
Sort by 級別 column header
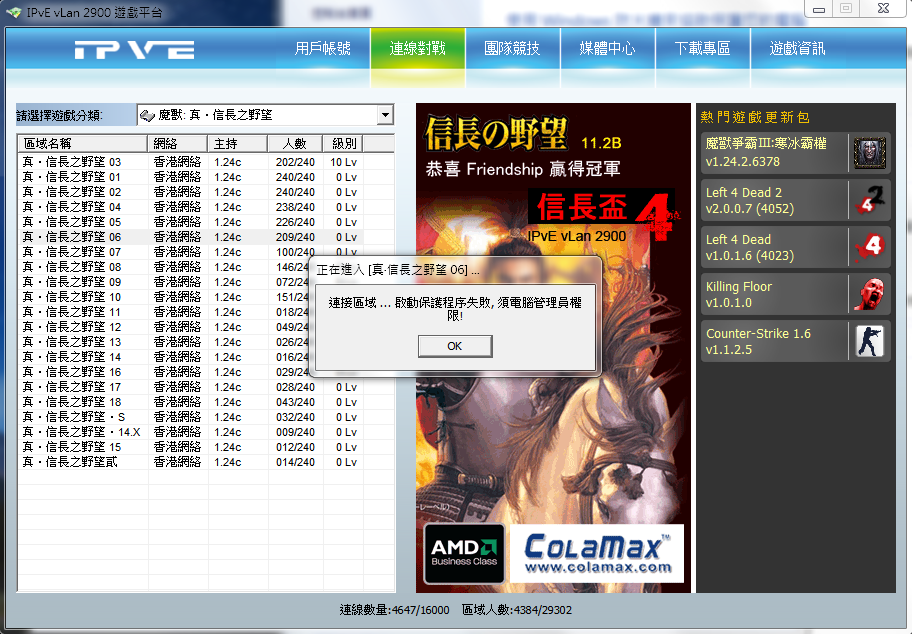(x=343, y=143)
